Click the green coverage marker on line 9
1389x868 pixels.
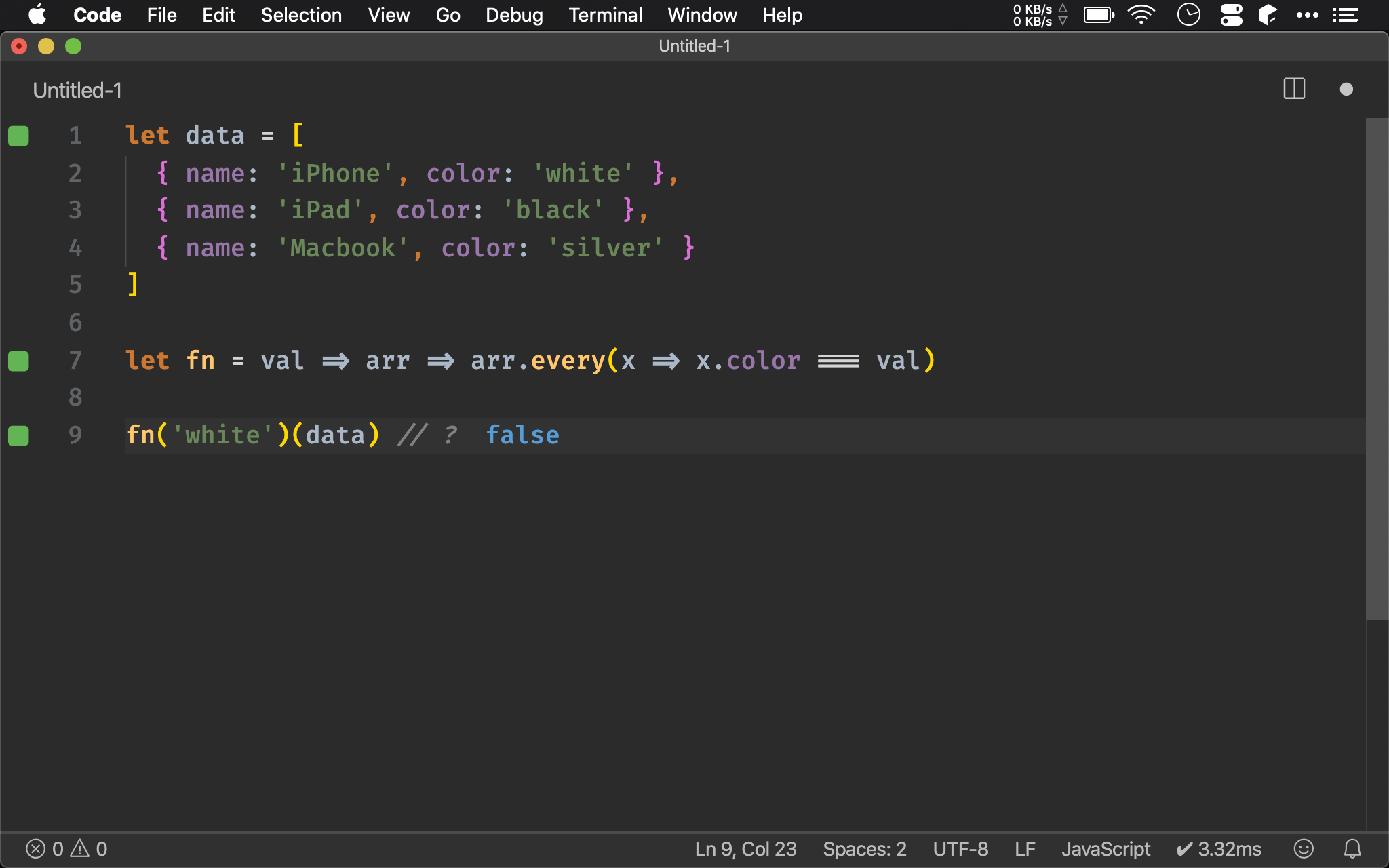(x=18, y=435)
